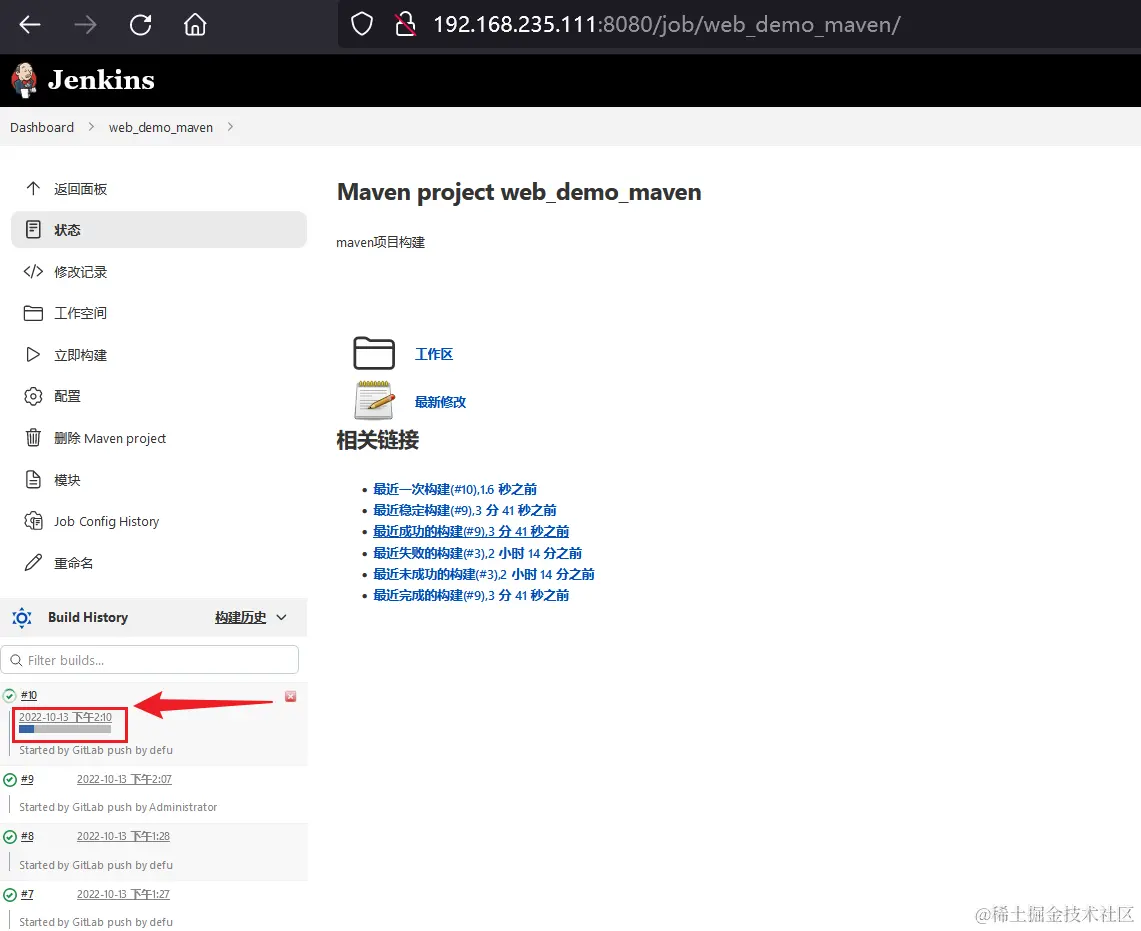This screenshot has height=931, width=1141.
Task: Open the Jenkins home title link
Action: (101, 80)
